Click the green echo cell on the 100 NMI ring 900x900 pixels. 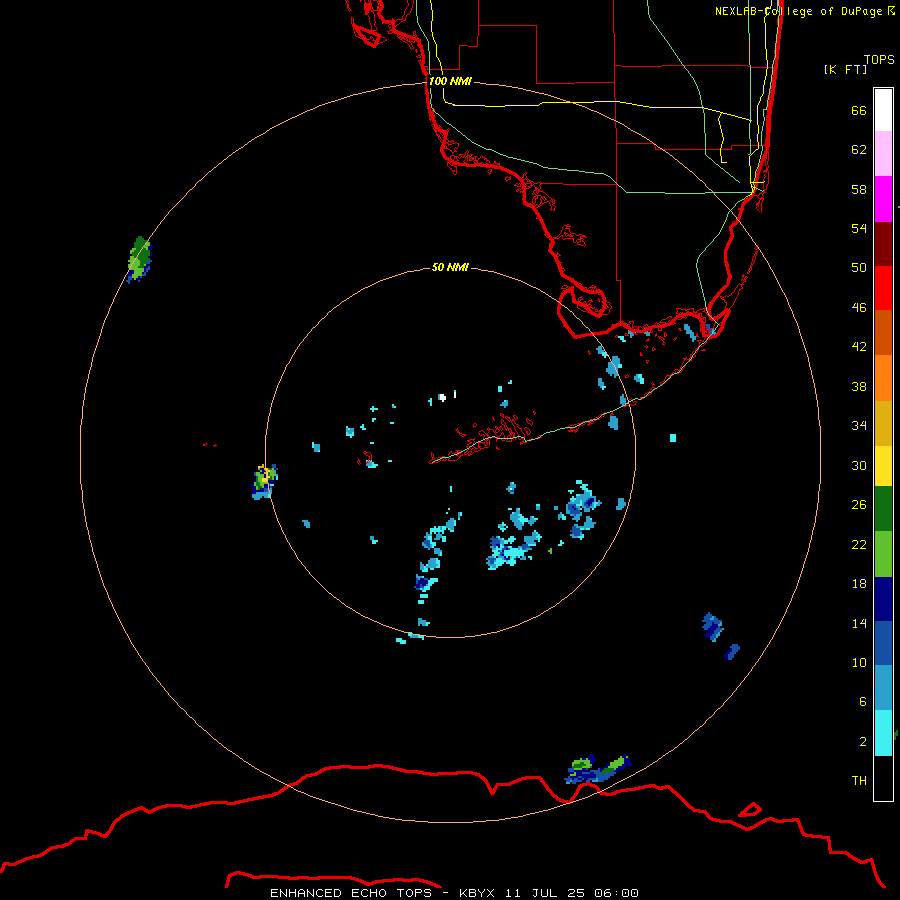139,259
